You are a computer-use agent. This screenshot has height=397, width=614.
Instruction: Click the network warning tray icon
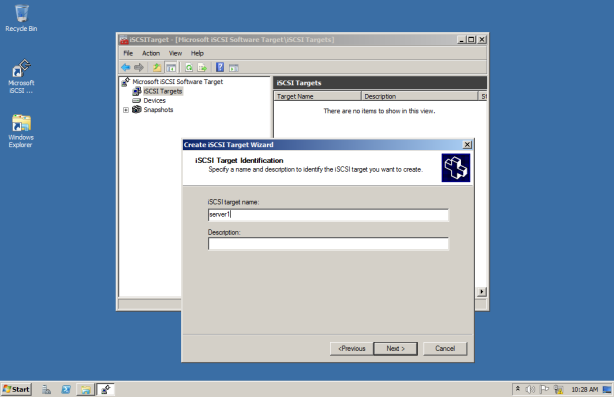558,390
